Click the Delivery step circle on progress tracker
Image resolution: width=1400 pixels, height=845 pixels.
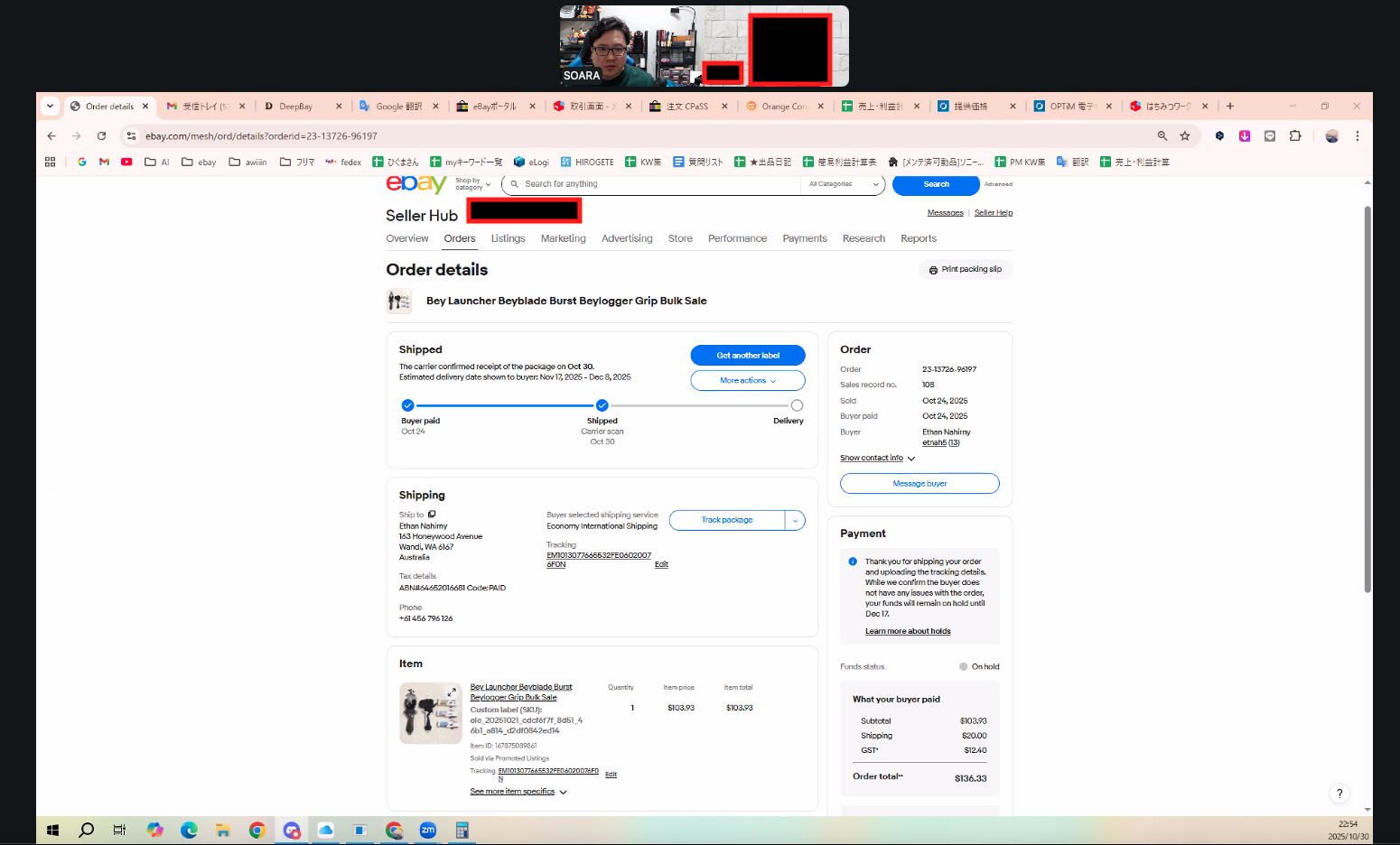click(797, 406)
